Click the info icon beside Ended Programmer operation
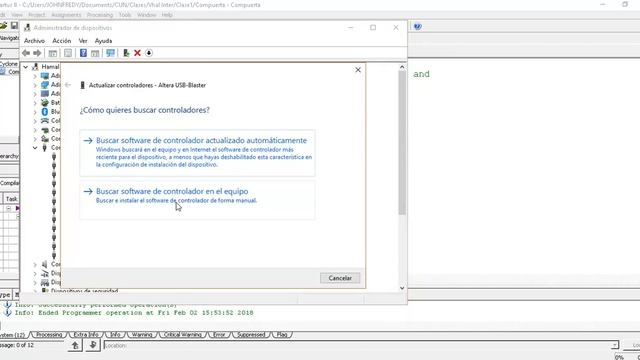640x360 pixels. 7,313
